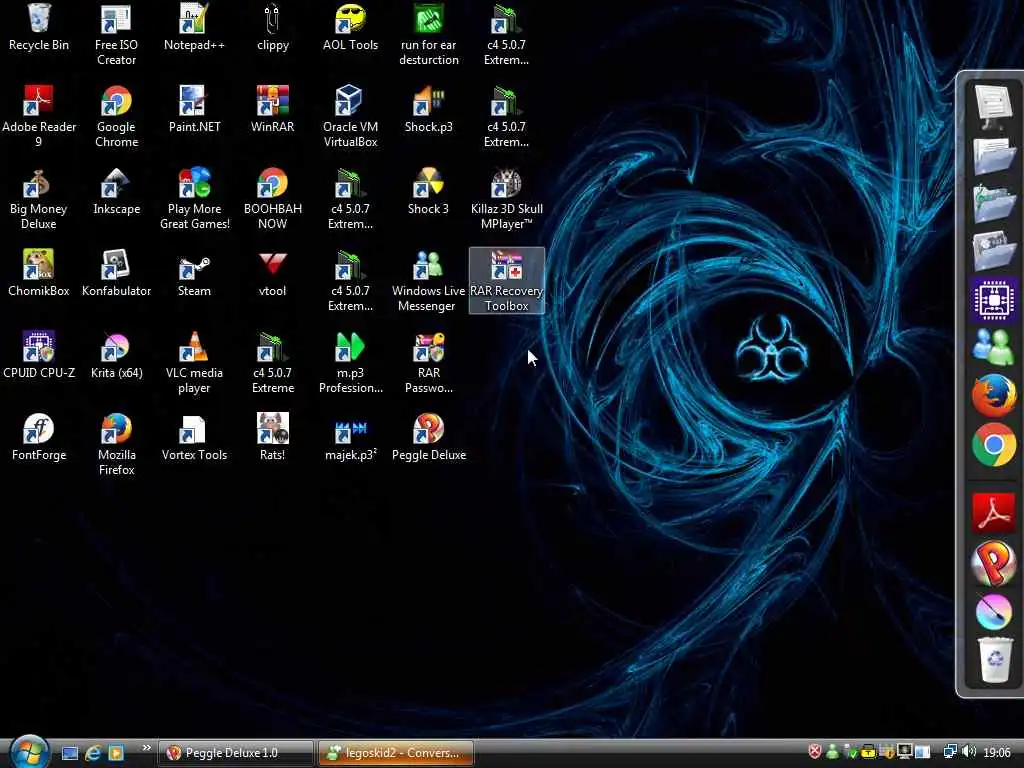Launch Firefox from the side dock
Screen dimensions: 1024x768
pyautogui.click(x=993, y=395)
